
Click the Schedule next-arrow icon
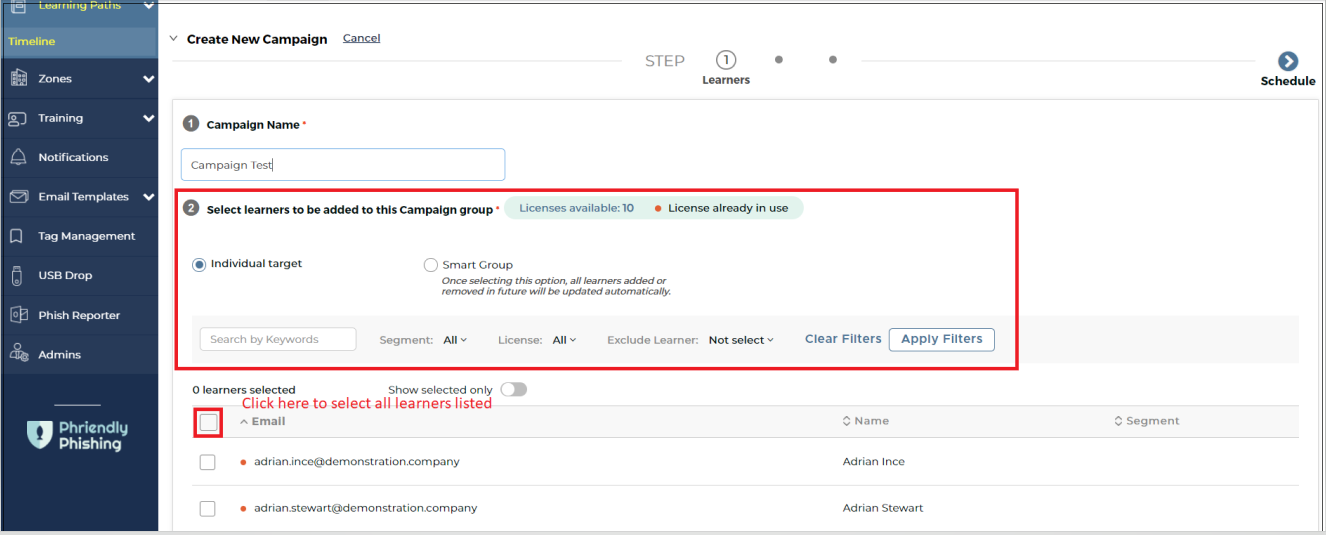point(1288,61)
